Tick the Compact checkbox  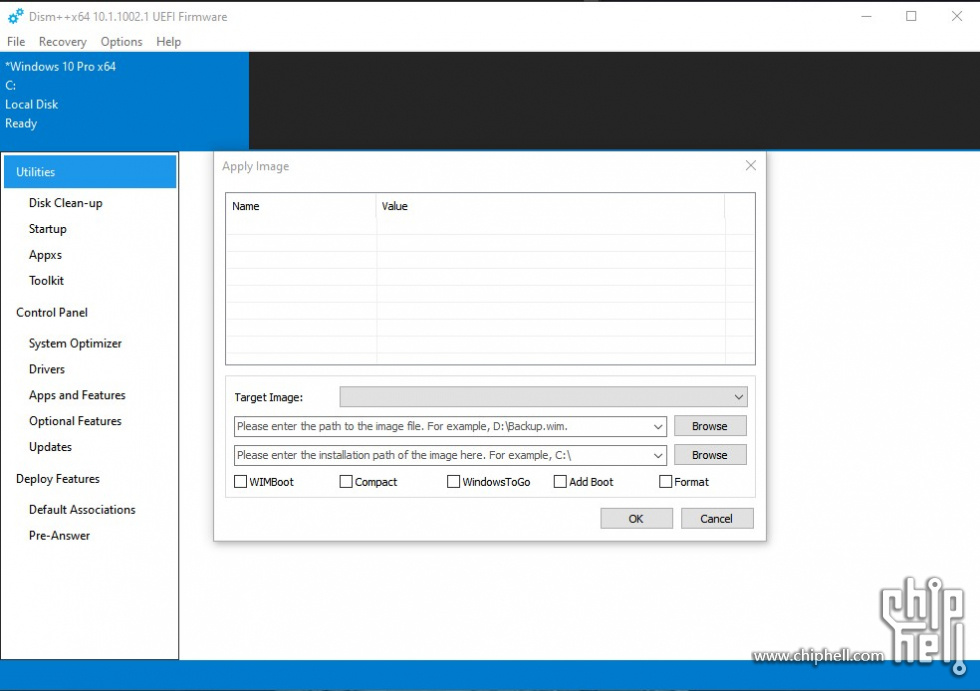(346, 482)
